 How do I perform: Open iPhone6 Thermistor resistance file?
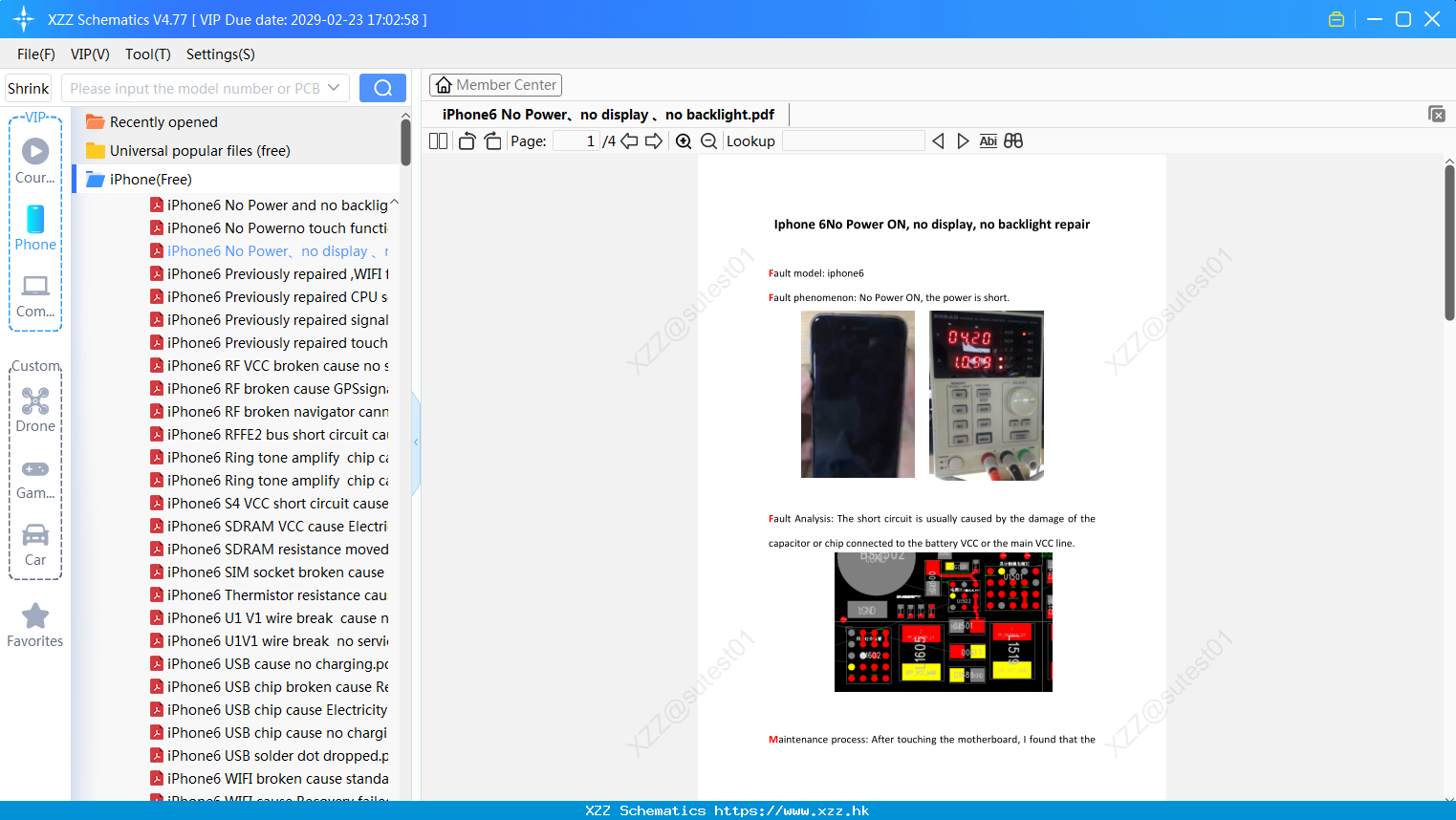coord(269,595)
